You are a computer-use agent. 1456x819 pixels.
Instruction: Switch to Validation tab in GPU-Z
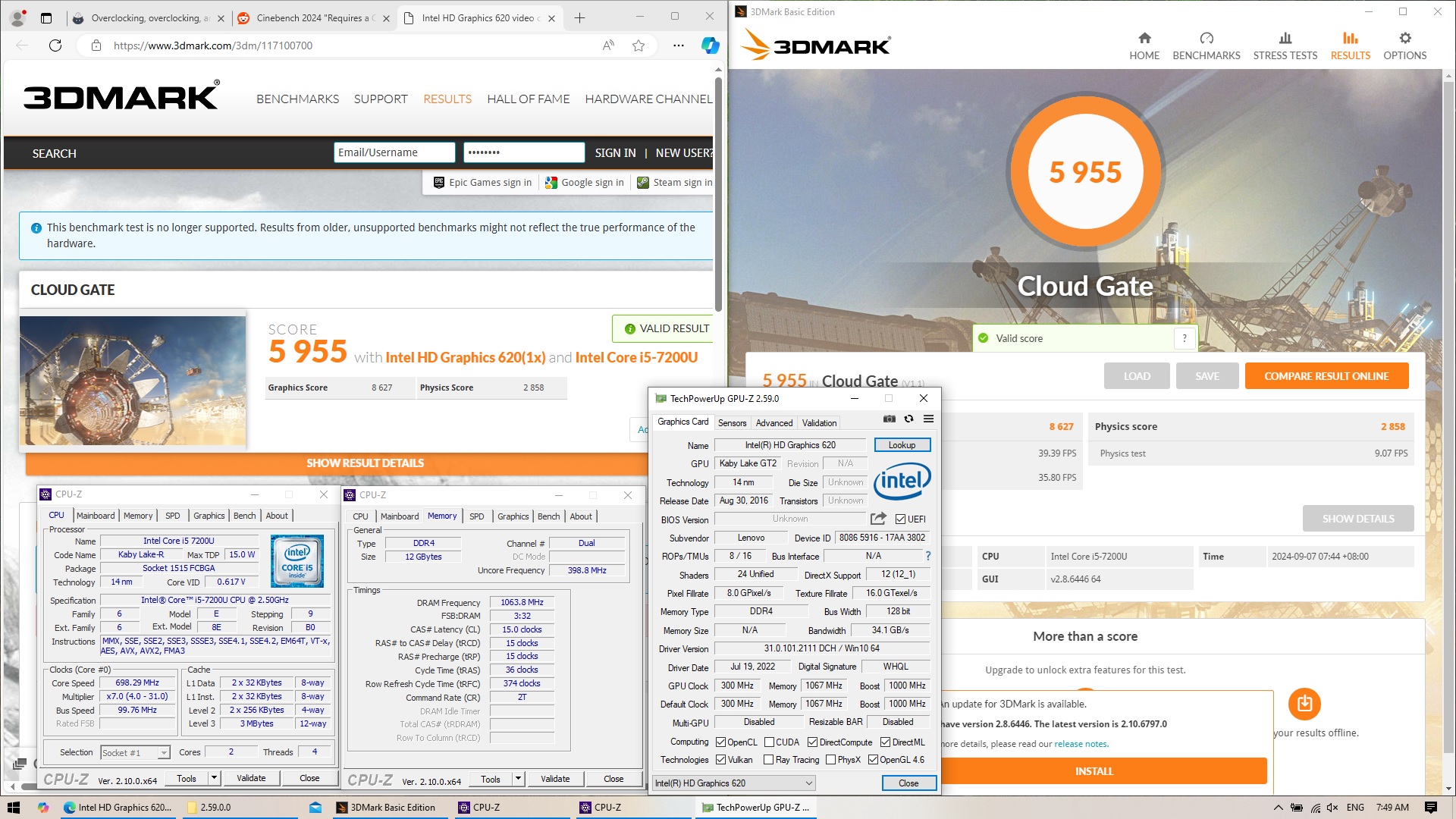tap(819, 423)
